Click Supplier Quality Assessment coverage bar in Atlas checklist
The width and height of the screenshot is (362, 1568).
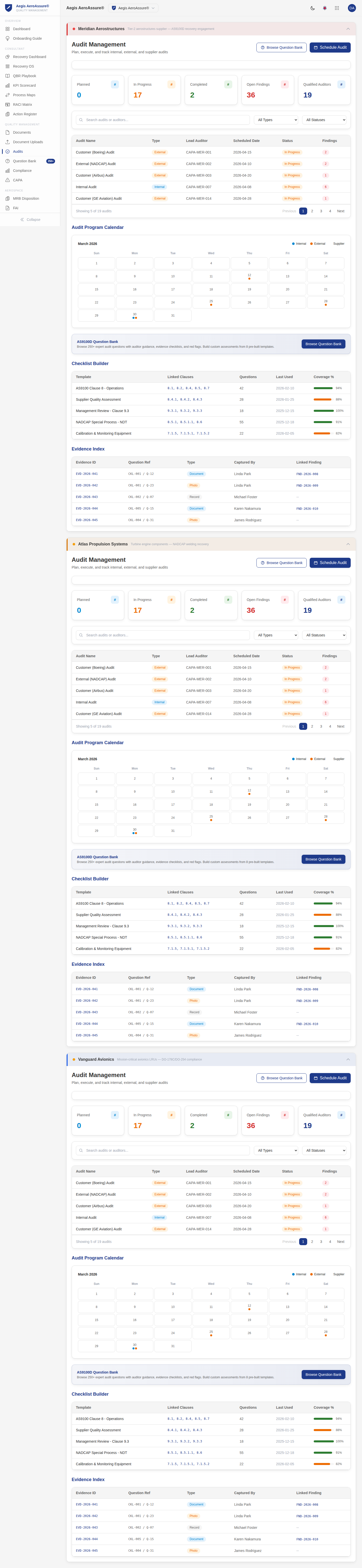(323, 915)
